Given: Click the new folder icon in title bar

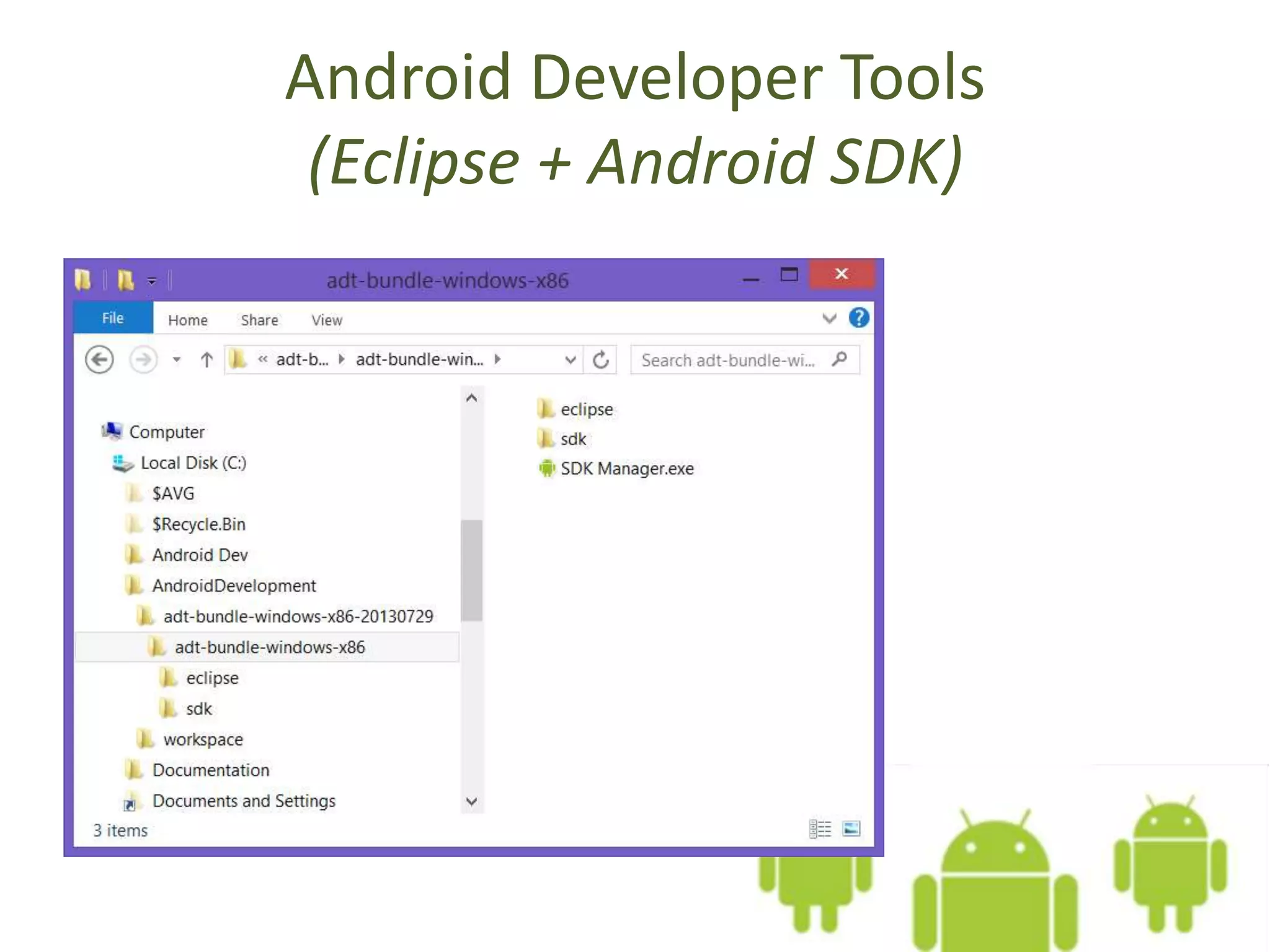Looking at the screenshot, I should pyautogui.click(x=125, y=280).
